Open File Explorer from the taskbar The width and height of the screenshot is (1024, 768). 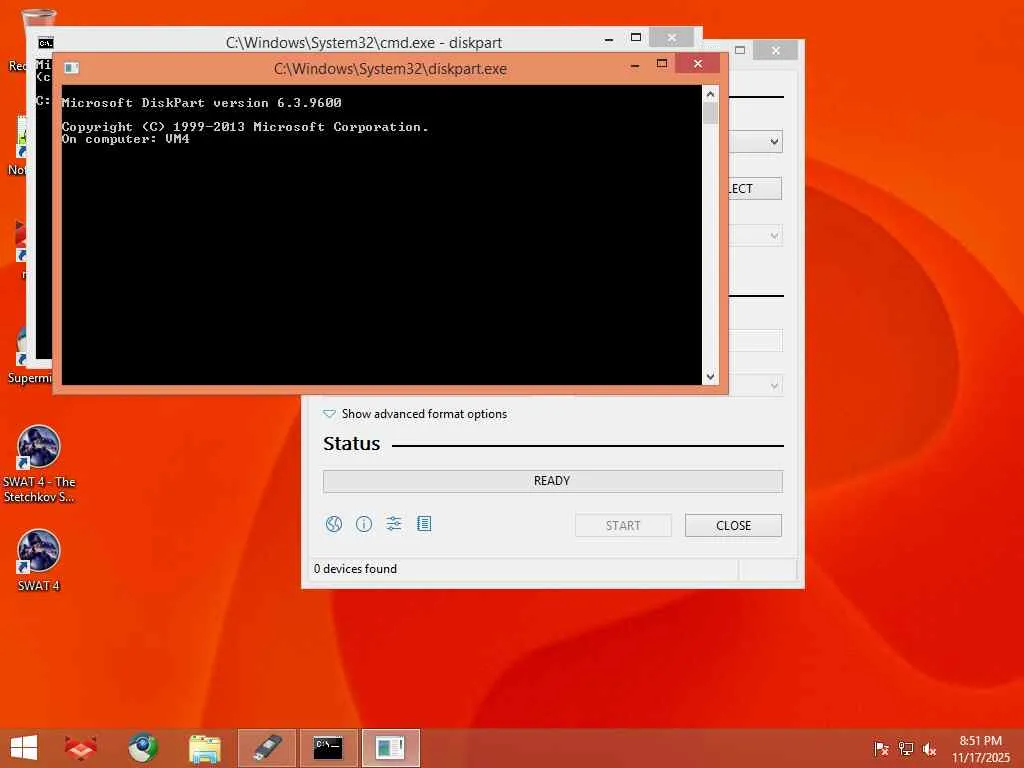(204, 748)
